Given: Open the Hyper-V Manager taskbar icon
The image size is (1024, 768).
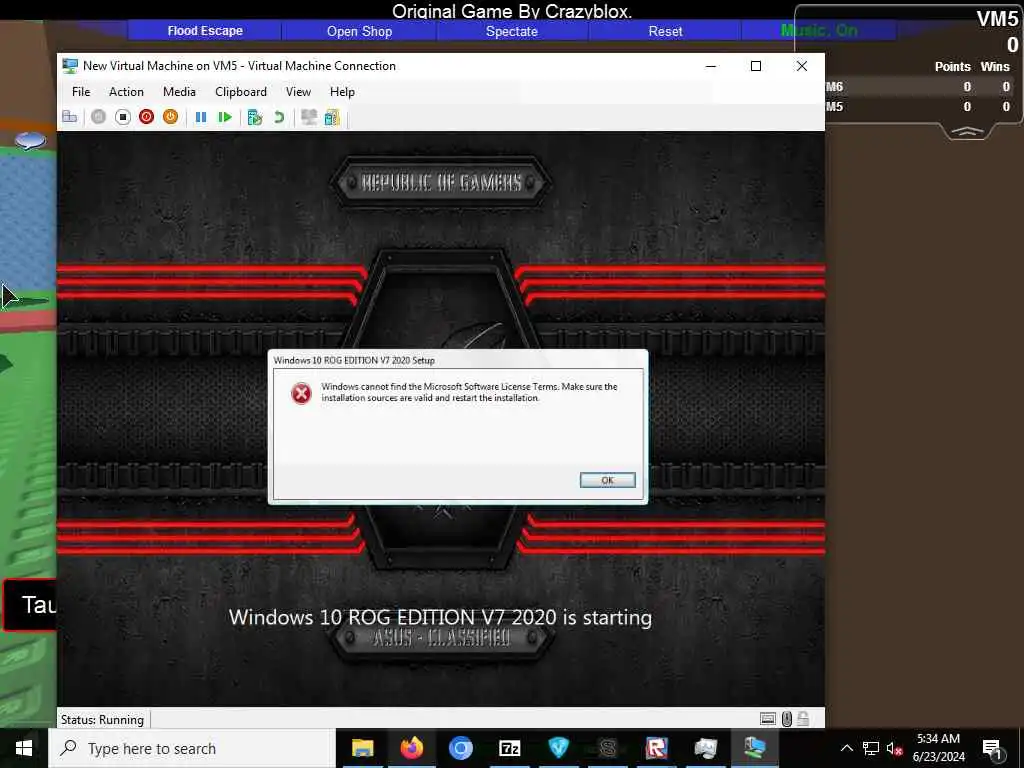Looking at the screenshot, I should pos(705,748).
